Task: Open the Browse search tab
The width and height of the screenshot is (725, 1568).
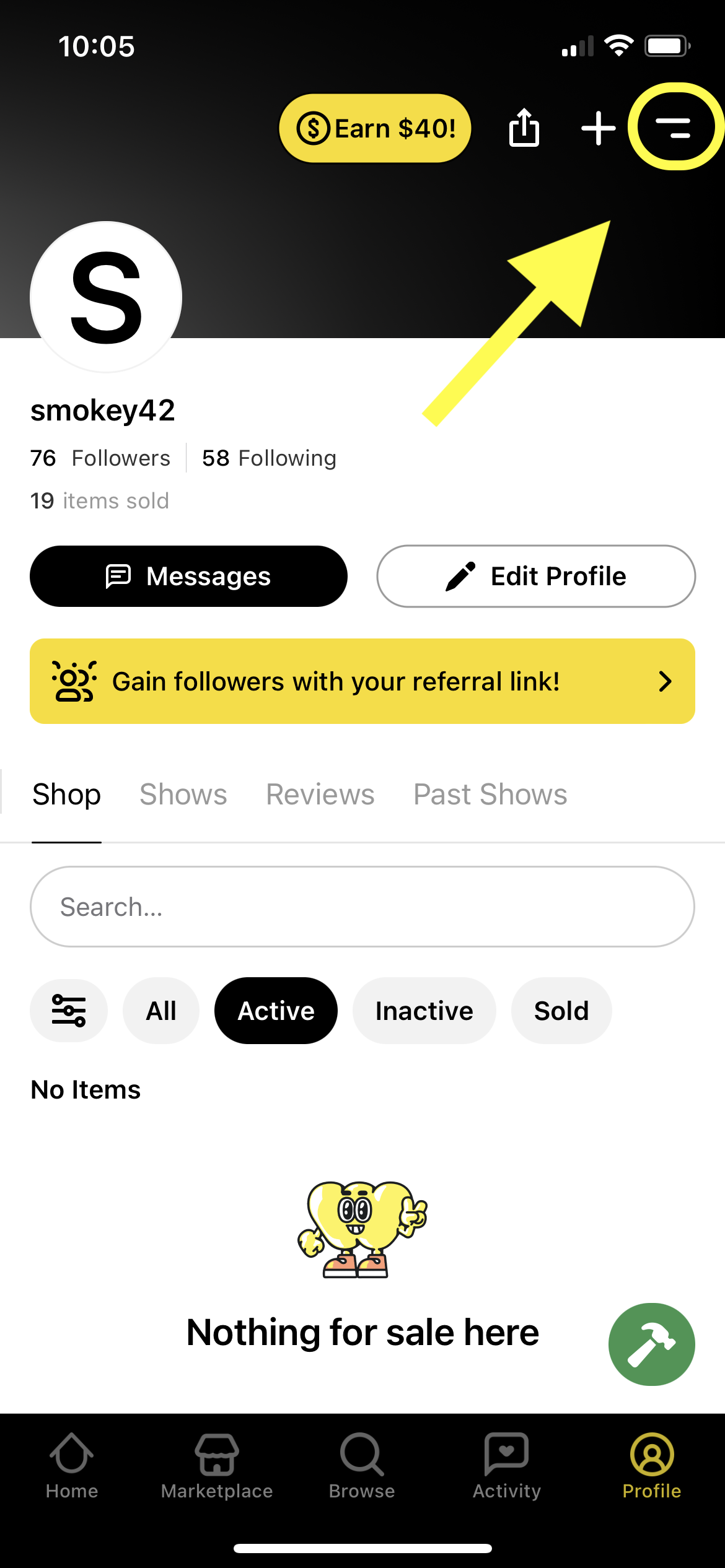Action: [x=362, y=1466]
